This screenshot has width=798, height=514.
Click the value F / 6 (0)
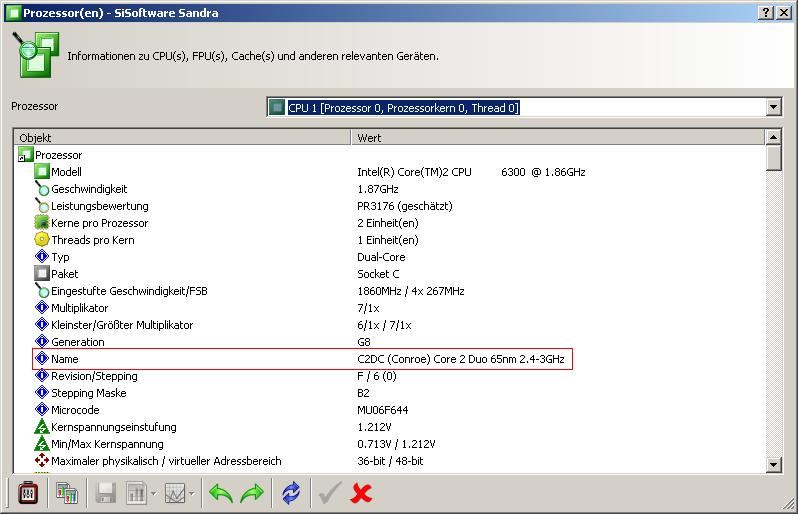[377, 376]
